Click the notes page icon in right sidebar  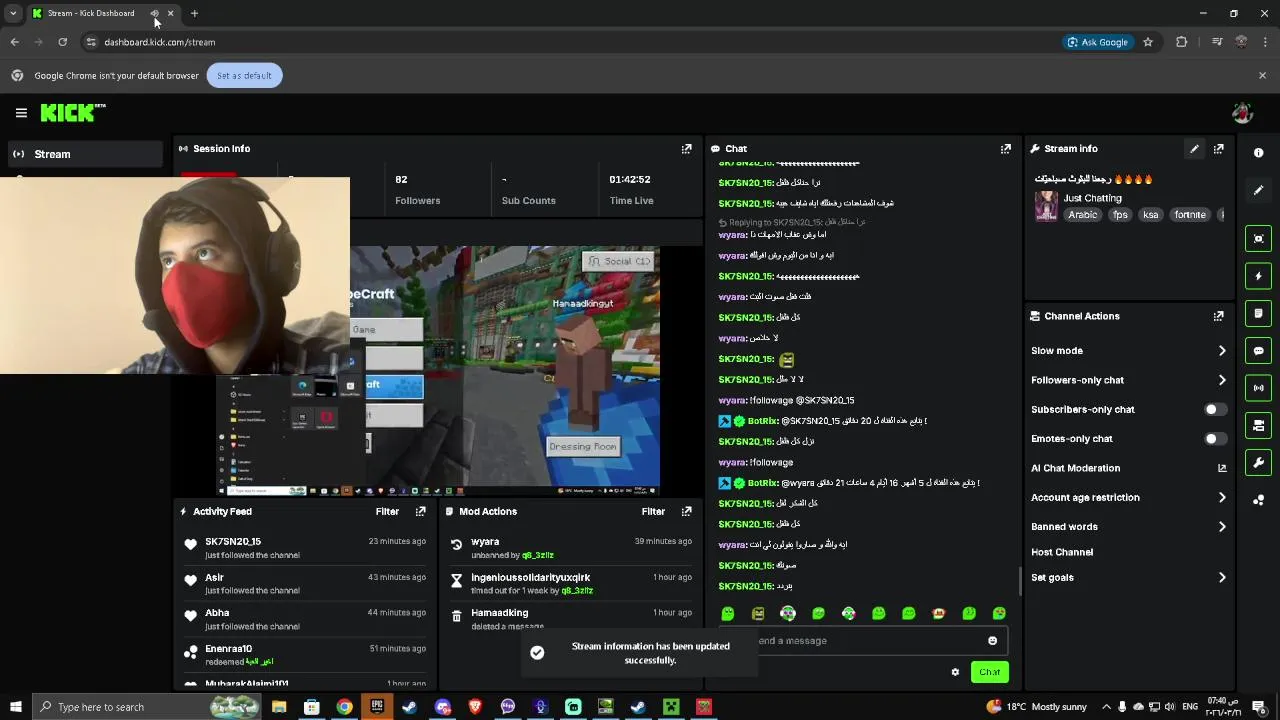pos(1258,313)
